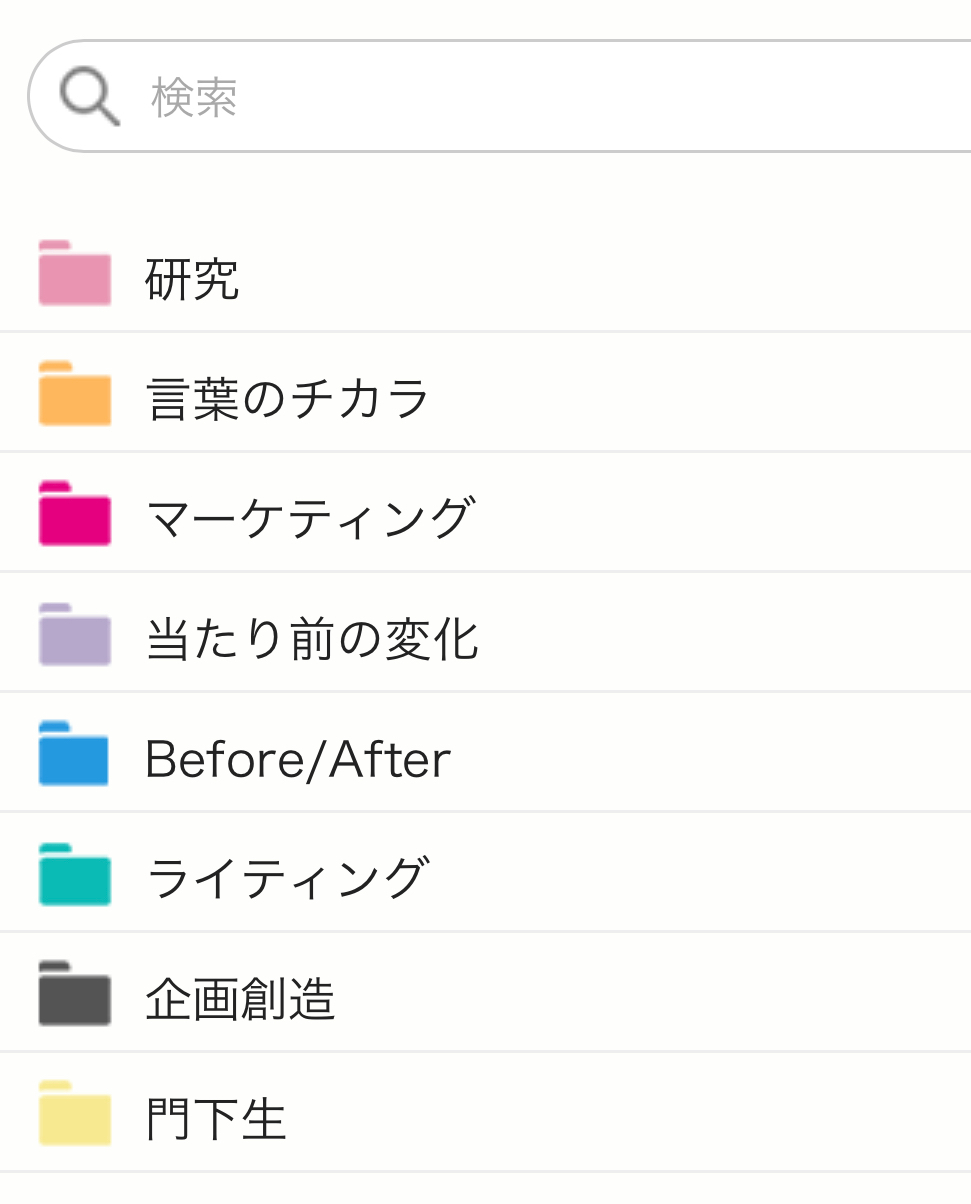Select the teal ライティング folder icon

[75, 874]
